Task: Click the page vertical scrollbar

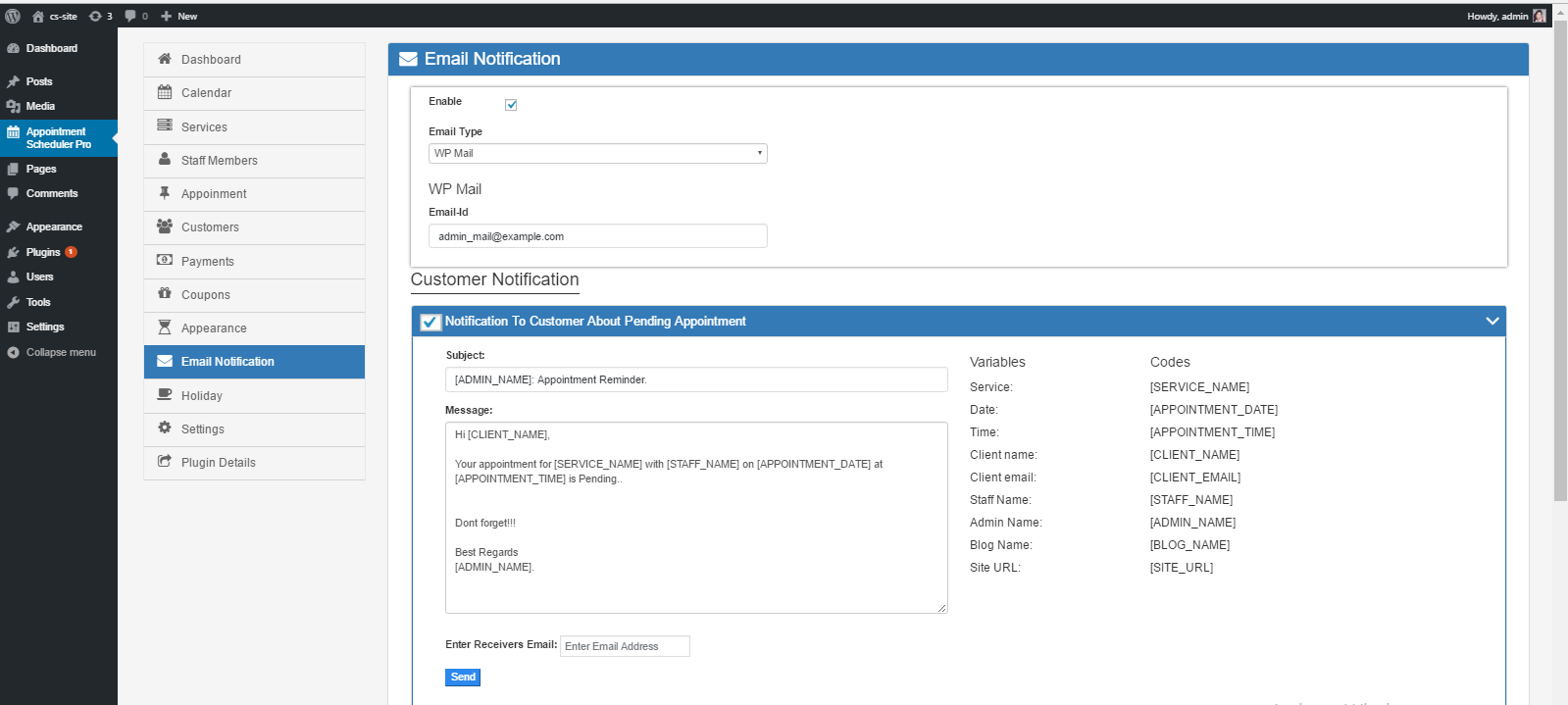Action: click(x=1559, y=294)
